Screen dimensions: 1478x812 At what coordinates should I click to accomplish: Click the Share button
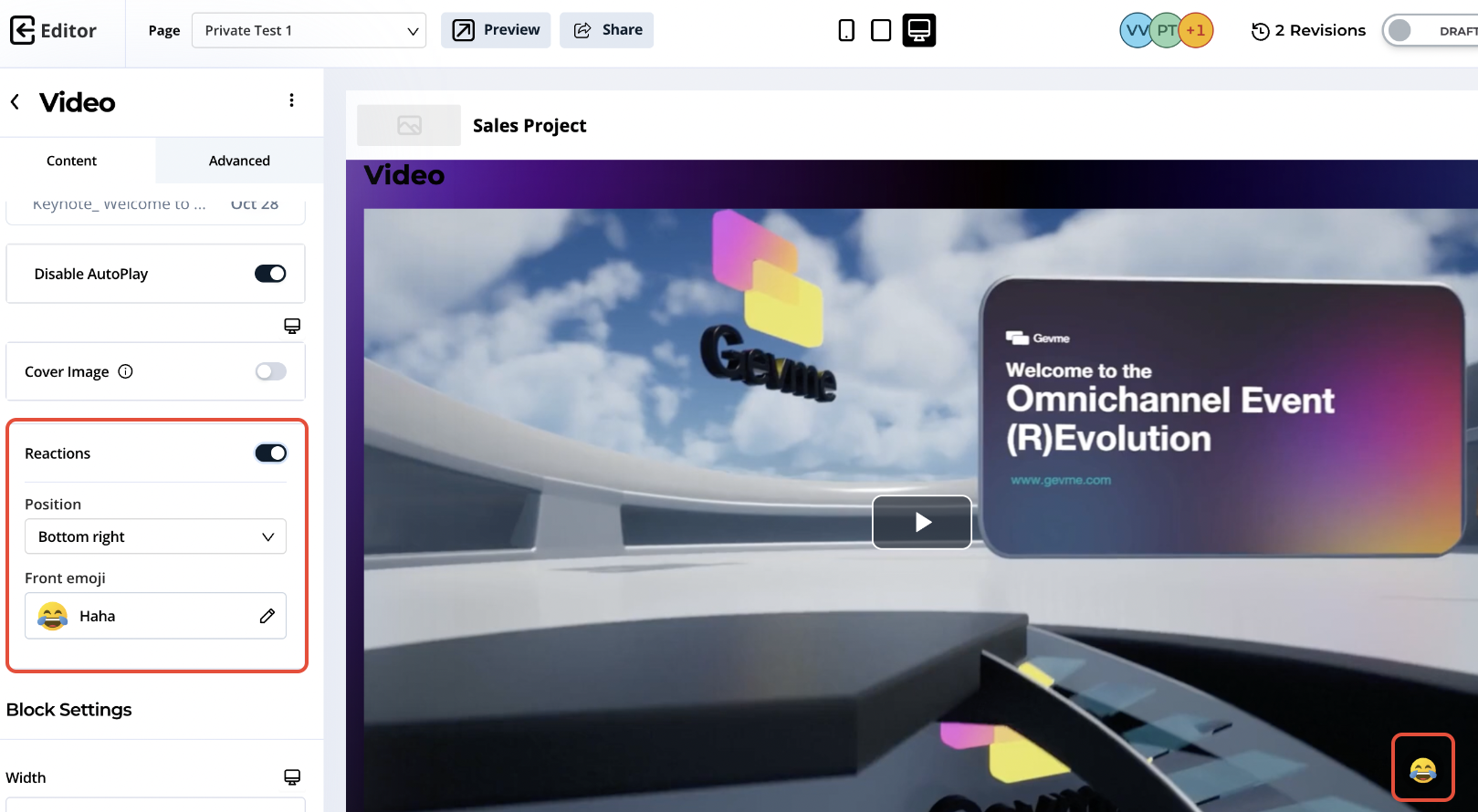[606, 30]
